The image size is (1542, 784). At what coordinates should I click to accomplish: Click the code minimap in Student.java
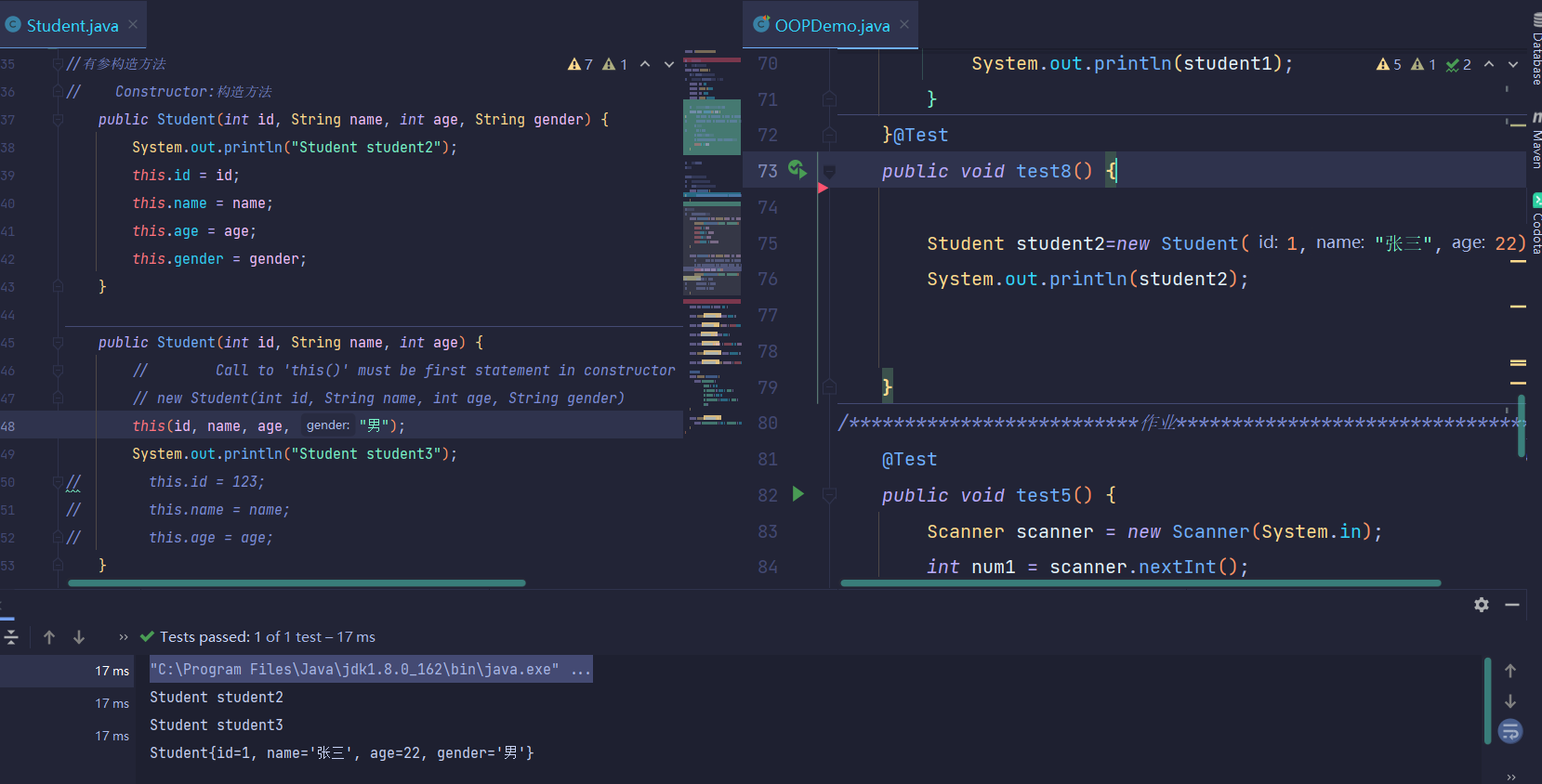712,242
